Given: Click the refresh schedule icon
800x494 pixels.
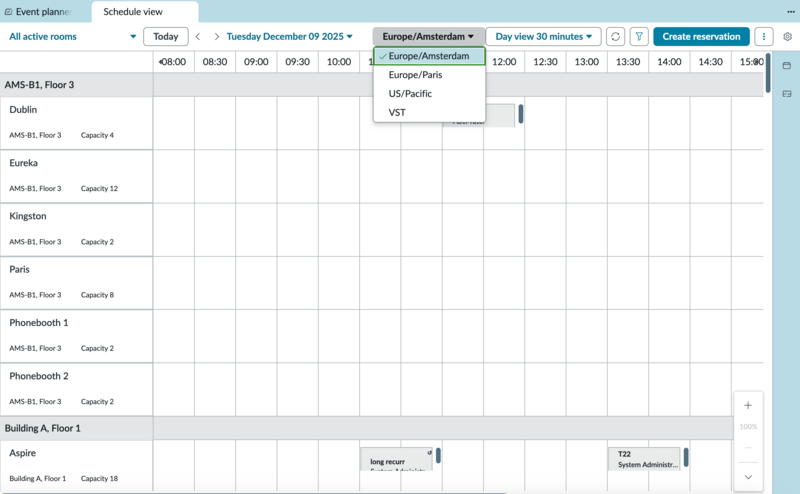Looking at the screenshot, I should point(615,37).
